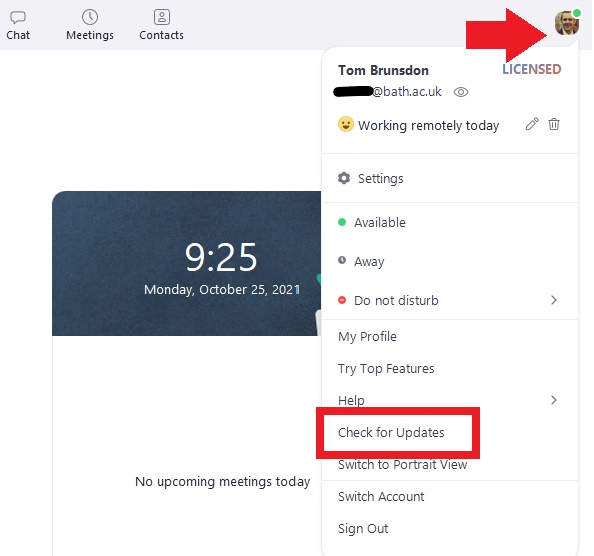Open the Contacts icon
Screen dimensions: 594x556
point(162,17)
